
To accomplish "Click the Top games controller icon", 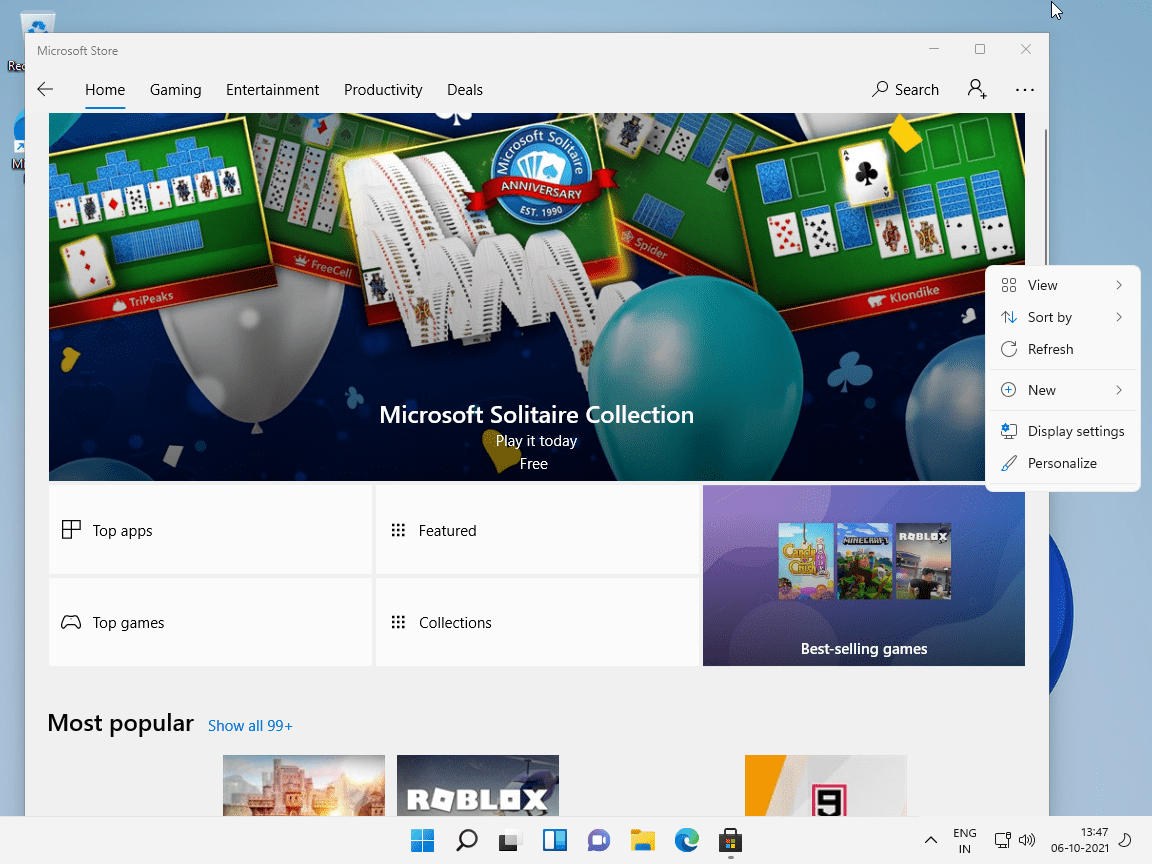I will pos(71,622).
